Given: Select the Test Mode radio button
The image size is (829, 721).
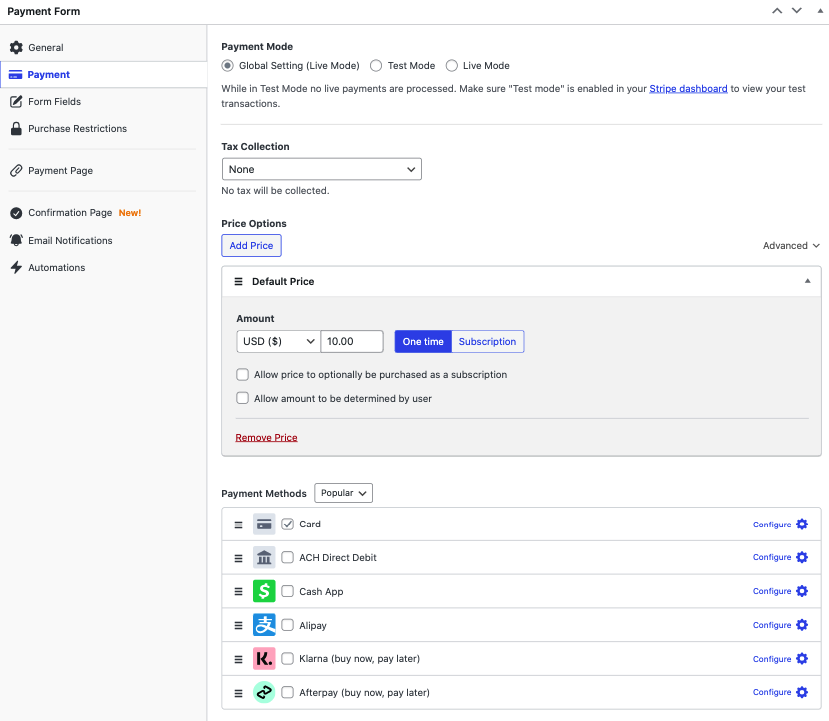Looking at the screenshot, I should click(376, 66).
